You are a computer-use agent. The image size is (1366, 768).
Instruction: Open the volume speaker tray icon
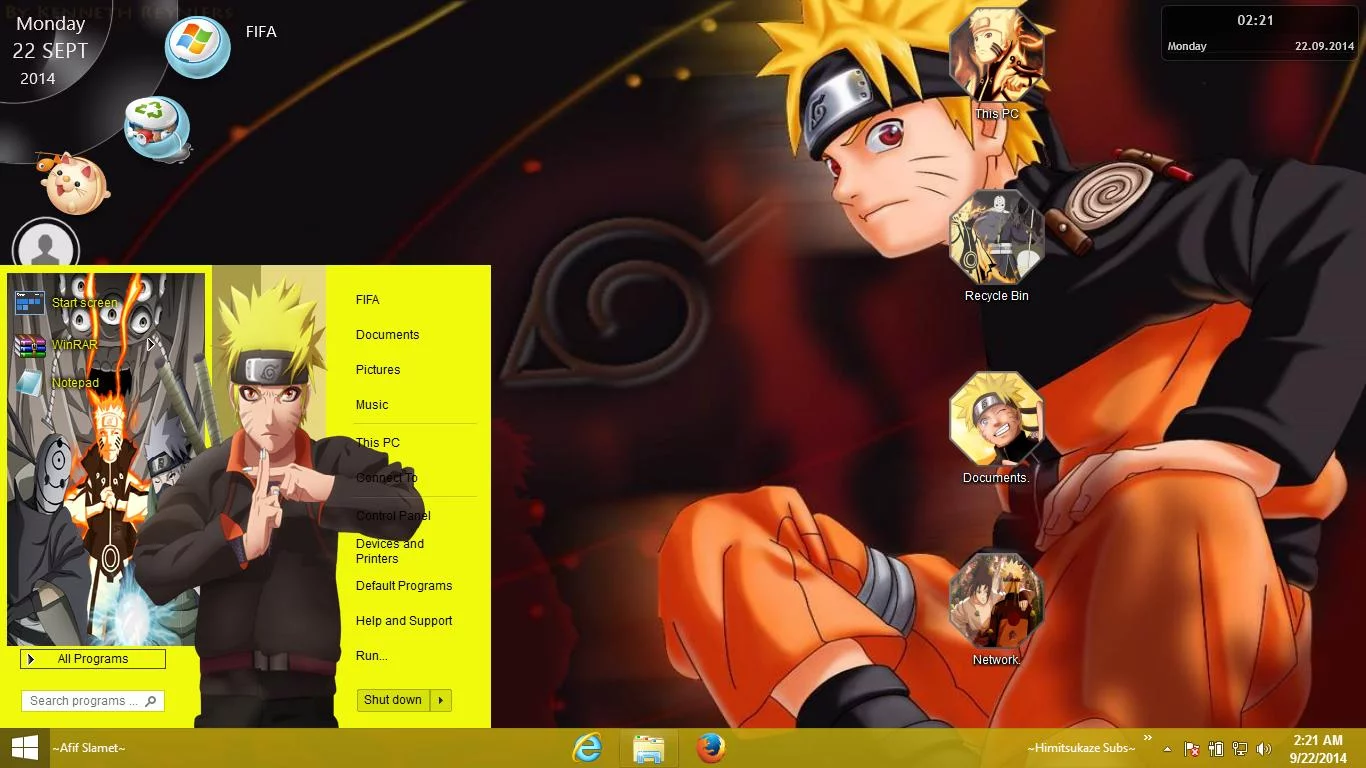pyautogui.click(x=1263, y=749)
